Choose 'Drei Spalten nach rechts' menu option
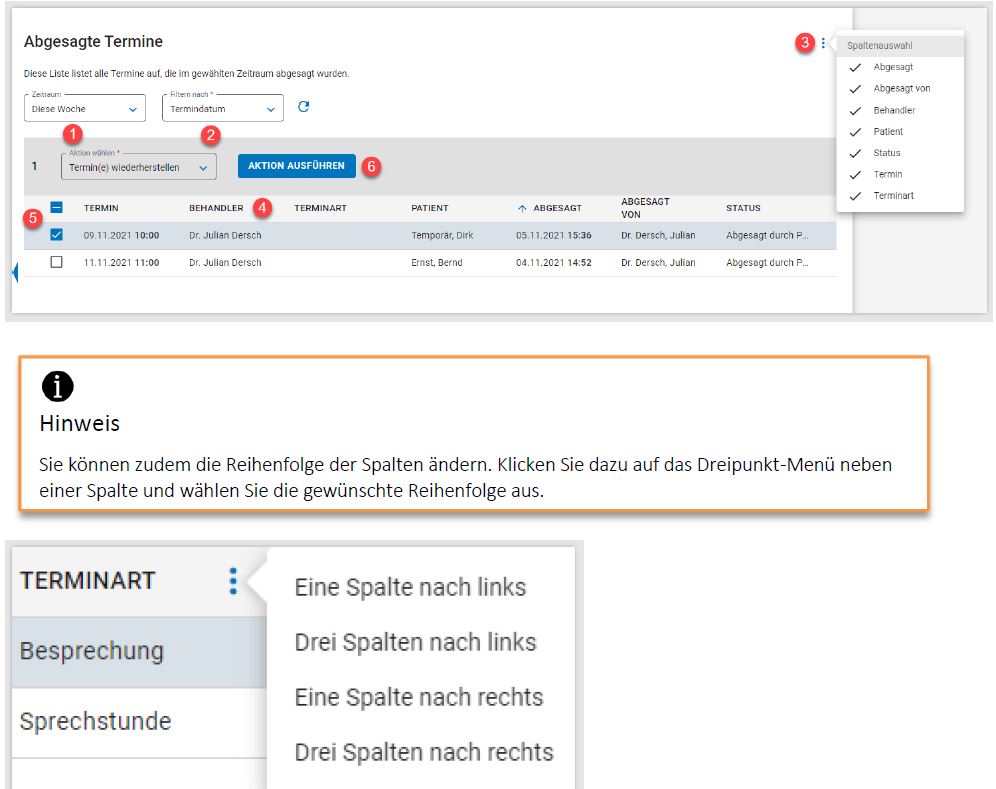This screenshot has height=789, width=996. pos(423,751)
